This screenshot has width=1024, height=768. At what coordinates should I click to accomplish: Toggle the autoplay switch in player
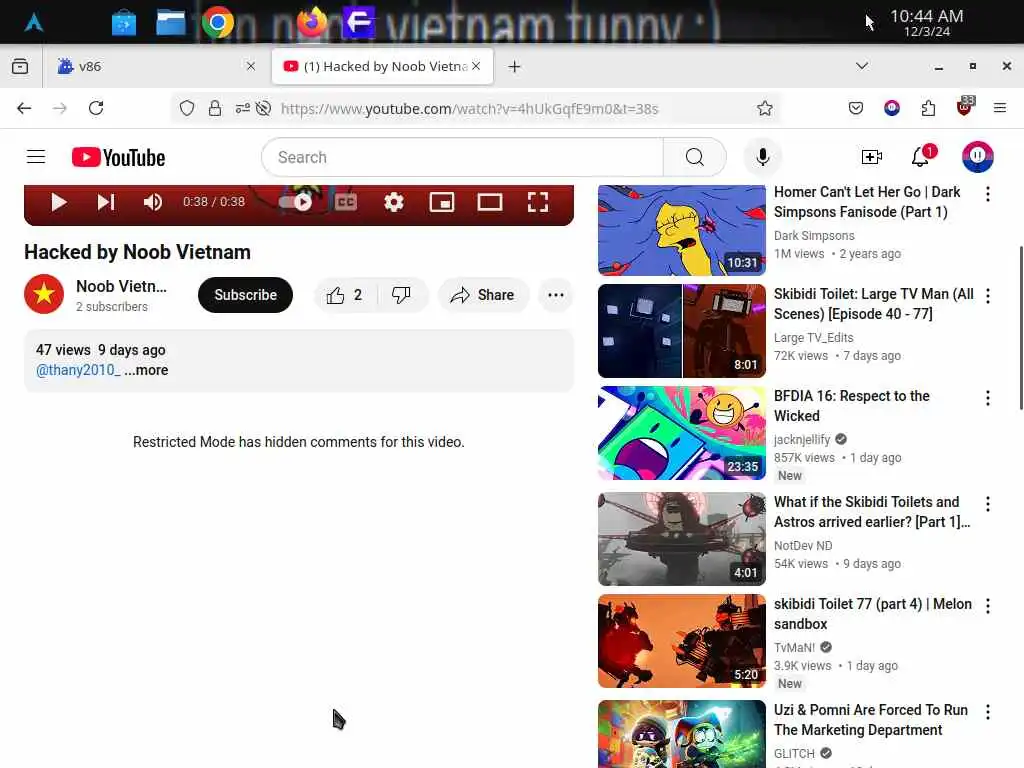295,202
